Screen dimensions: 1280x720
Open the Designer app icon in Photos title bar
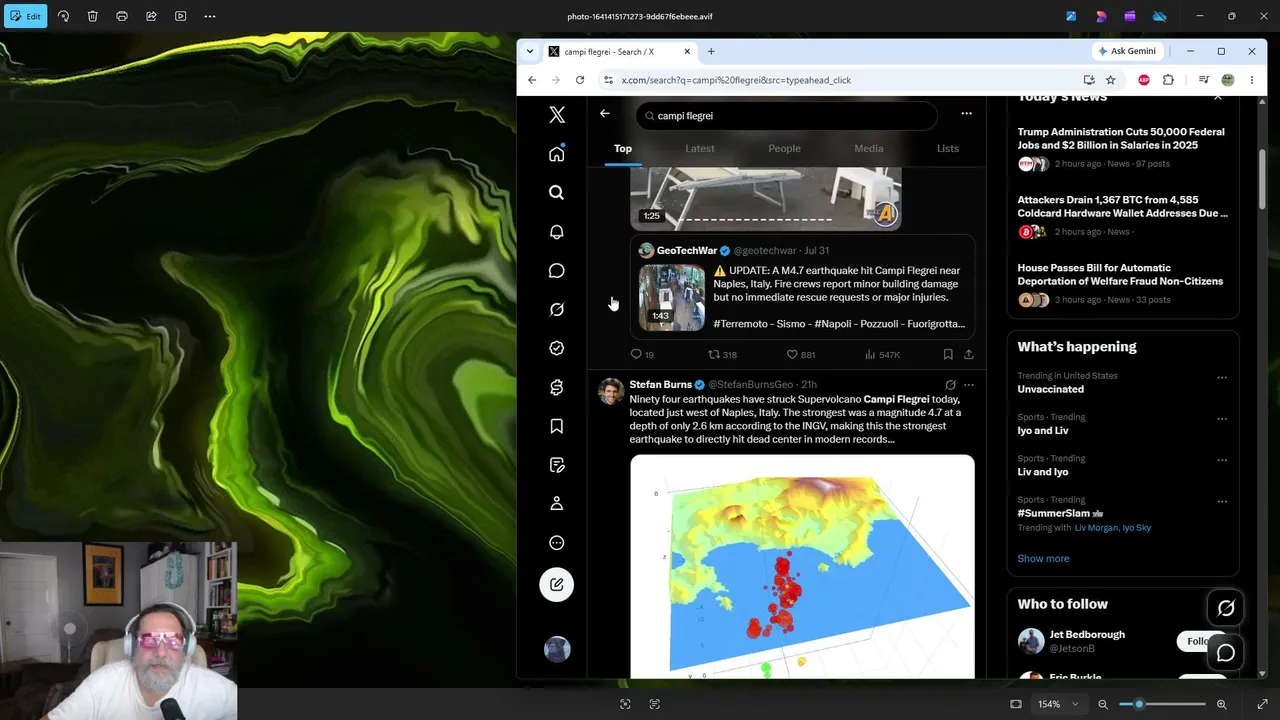coord(1101,16)
